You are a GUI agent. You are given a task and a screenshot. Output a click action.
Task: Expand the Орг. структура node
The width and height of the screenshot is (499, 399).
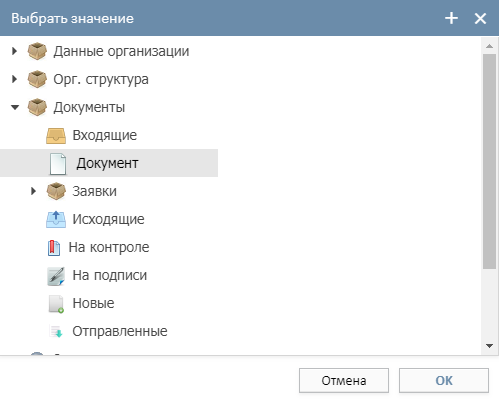(x=14, y=79)
